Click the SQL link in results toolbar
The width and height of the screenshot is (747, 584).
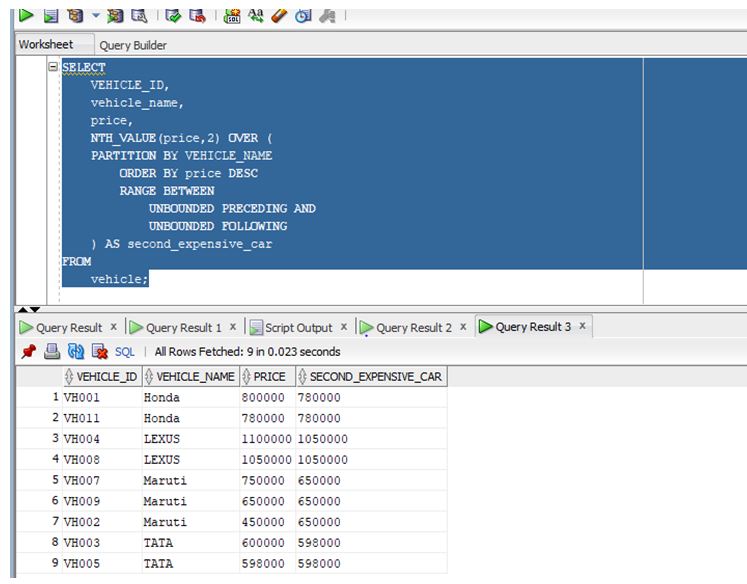pos(124,352)
